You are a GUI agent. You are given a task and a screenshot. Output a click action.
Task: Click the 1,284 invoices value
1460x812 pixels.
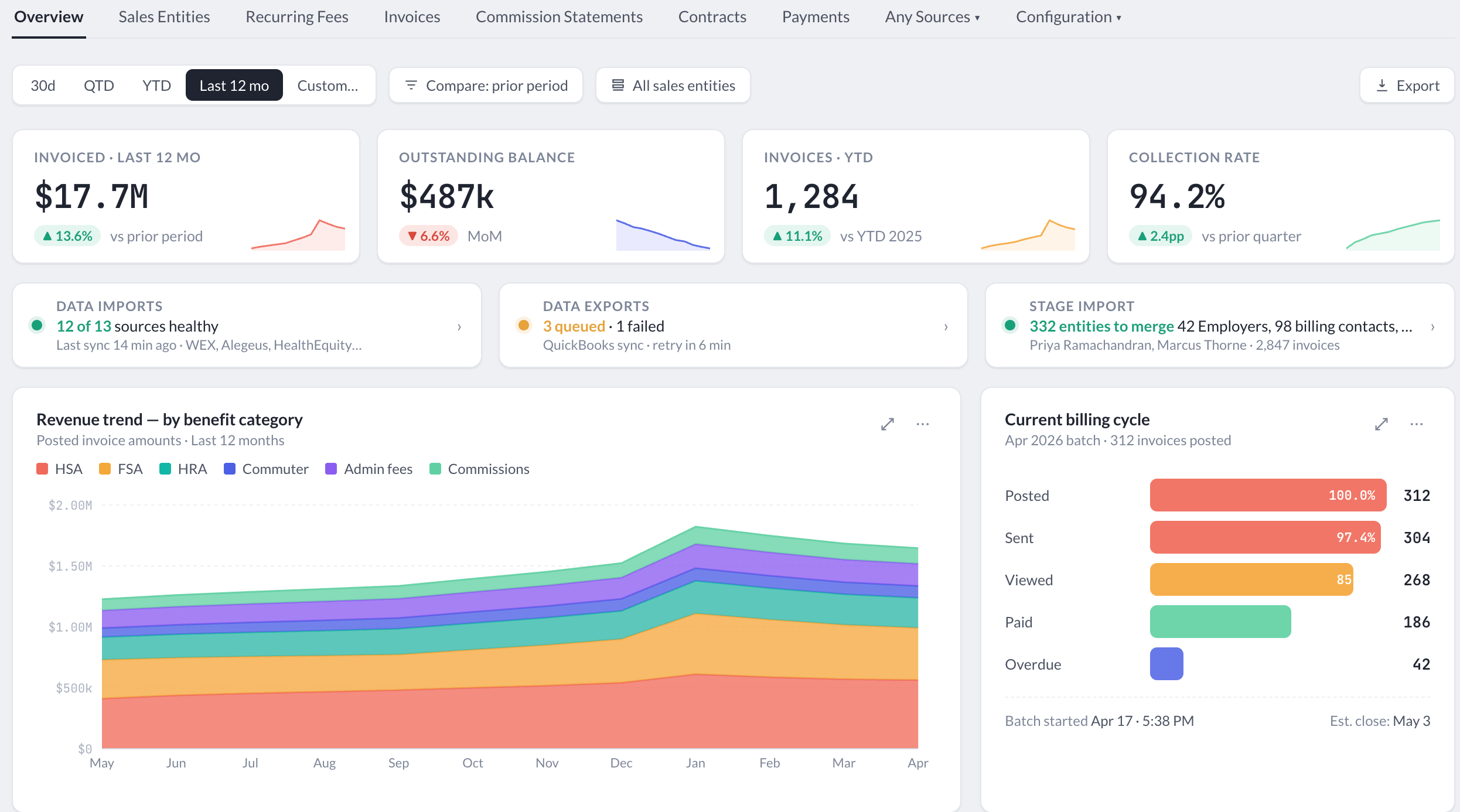click(811, 196)
